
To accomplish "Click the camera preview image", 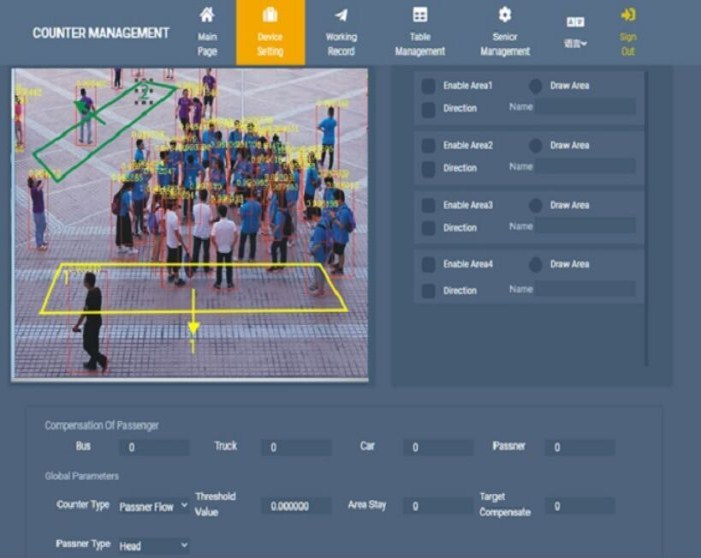I will (190, 224).
